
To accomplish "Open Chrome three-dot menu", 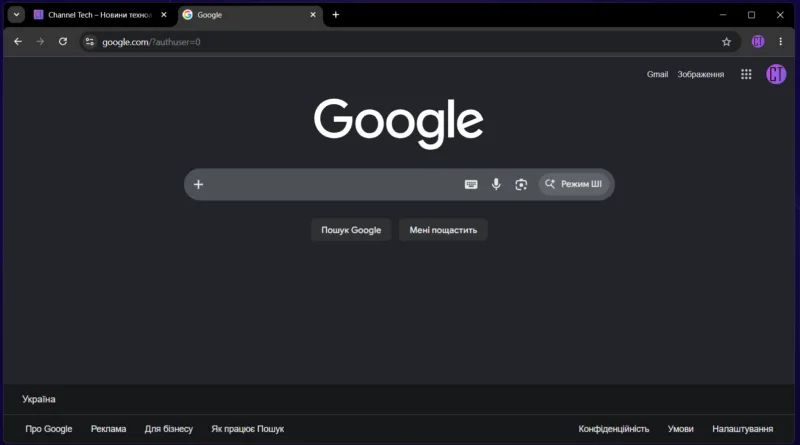I will point(781,42).
